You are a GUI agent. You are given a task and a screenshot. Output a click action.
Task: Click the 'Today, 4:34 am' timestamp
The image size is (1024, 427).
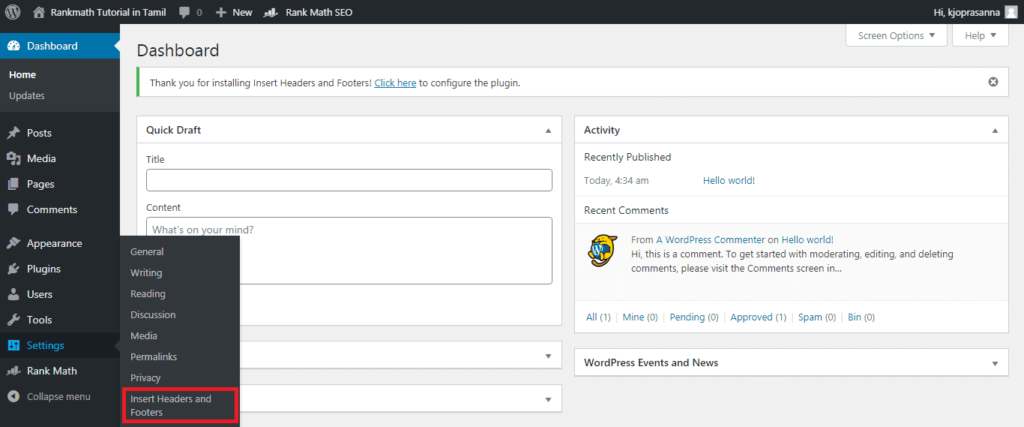click(616, 180)
